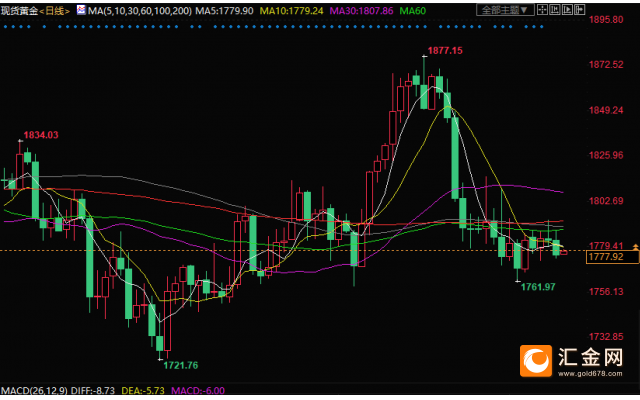Screen dimensions: 640x400
Task: Open the 全部主题 dropdown
Action: coord(505,10)
